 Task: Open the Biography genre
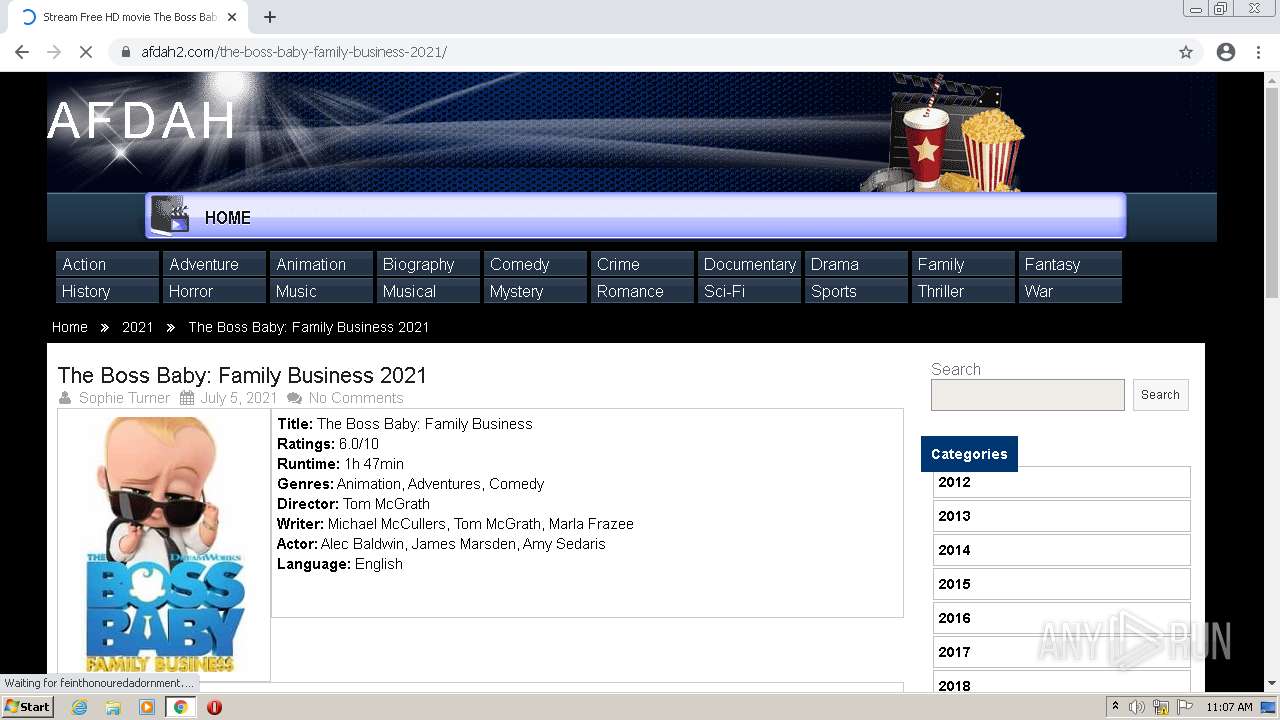tap(428, 264)
